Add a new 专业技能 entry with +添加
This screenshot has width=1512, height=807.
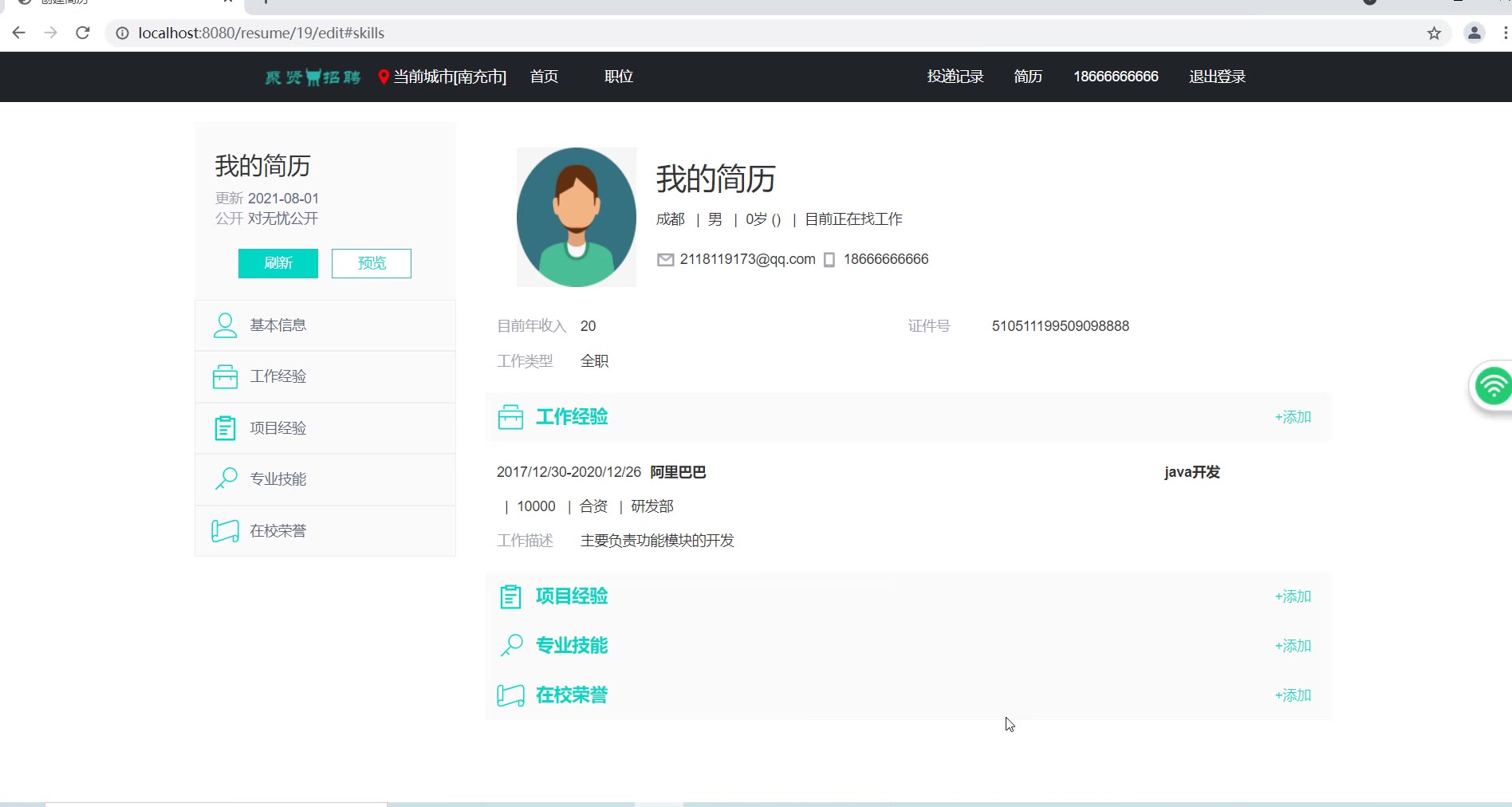pyautogui.click(x=1293, y=646)
